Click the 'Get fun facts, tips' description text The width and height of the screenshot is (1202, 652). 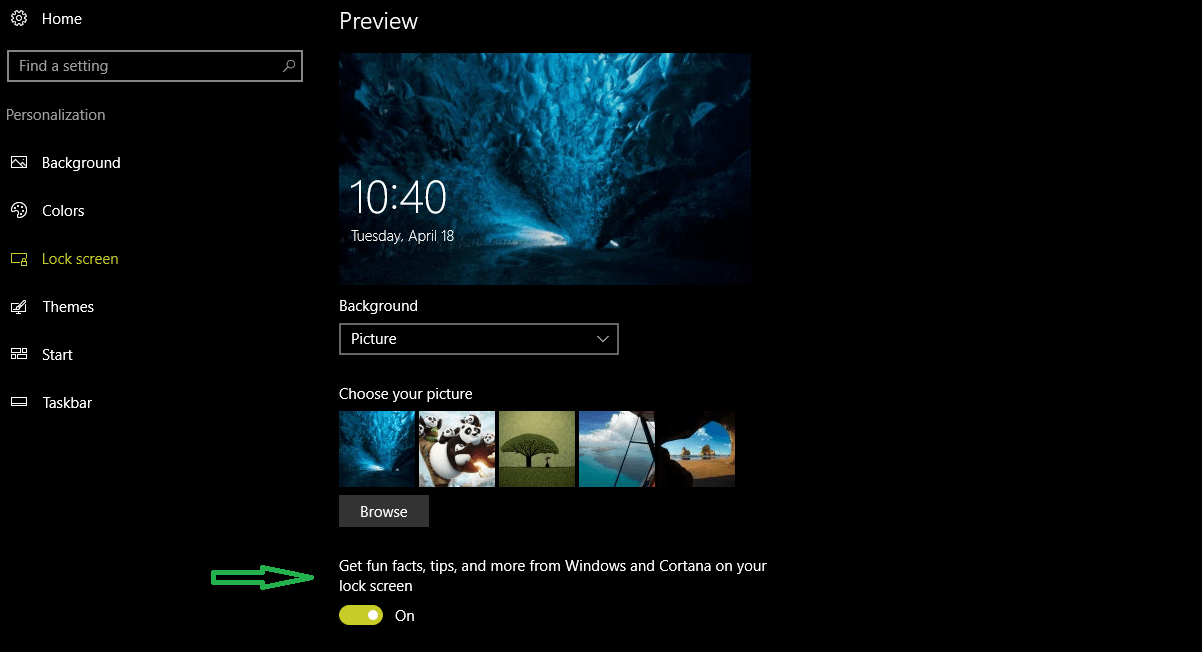(x=553, y=576)
